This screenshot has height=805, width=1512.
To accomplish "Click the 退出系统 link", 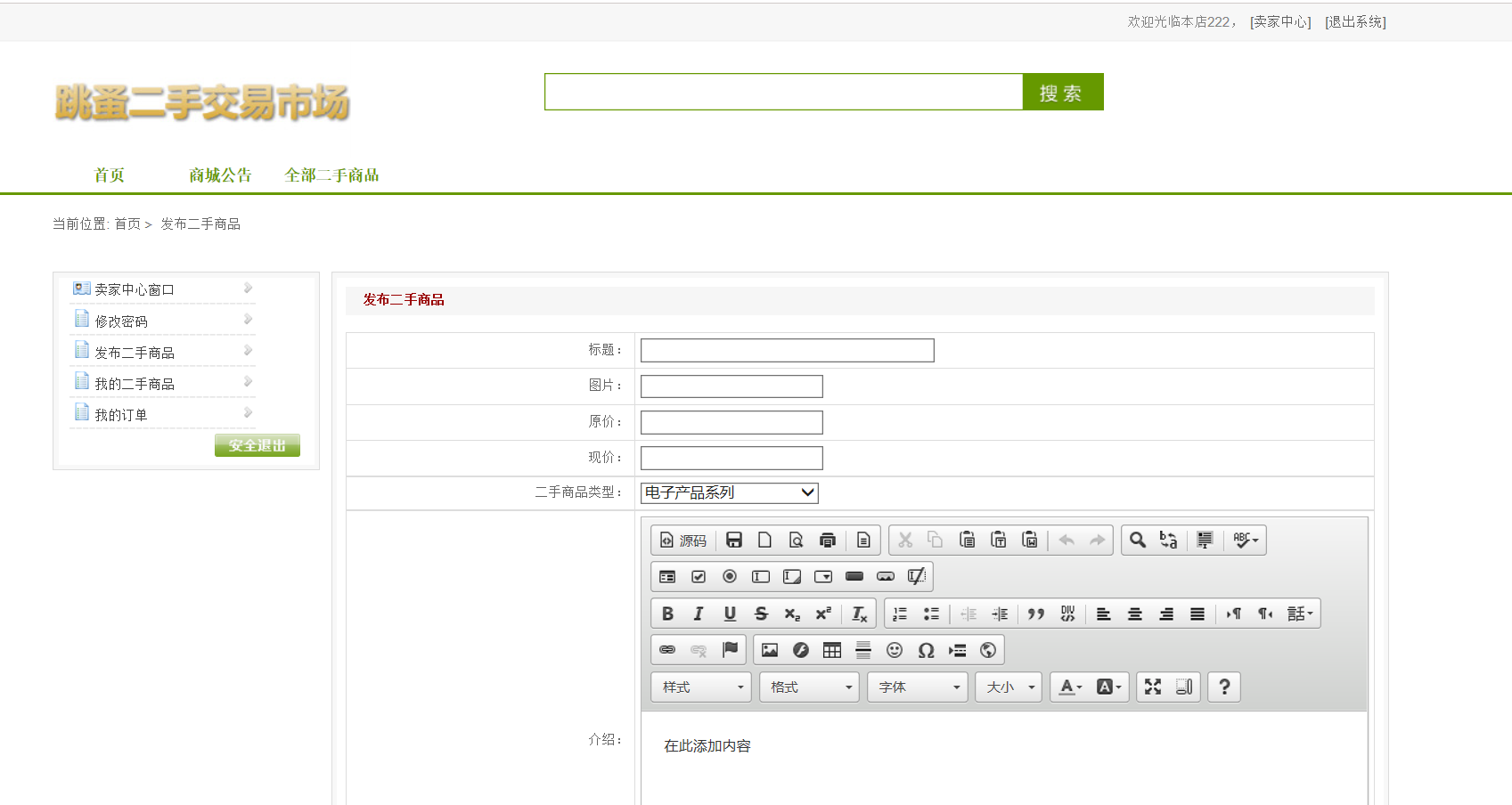I will point(1355,22).
